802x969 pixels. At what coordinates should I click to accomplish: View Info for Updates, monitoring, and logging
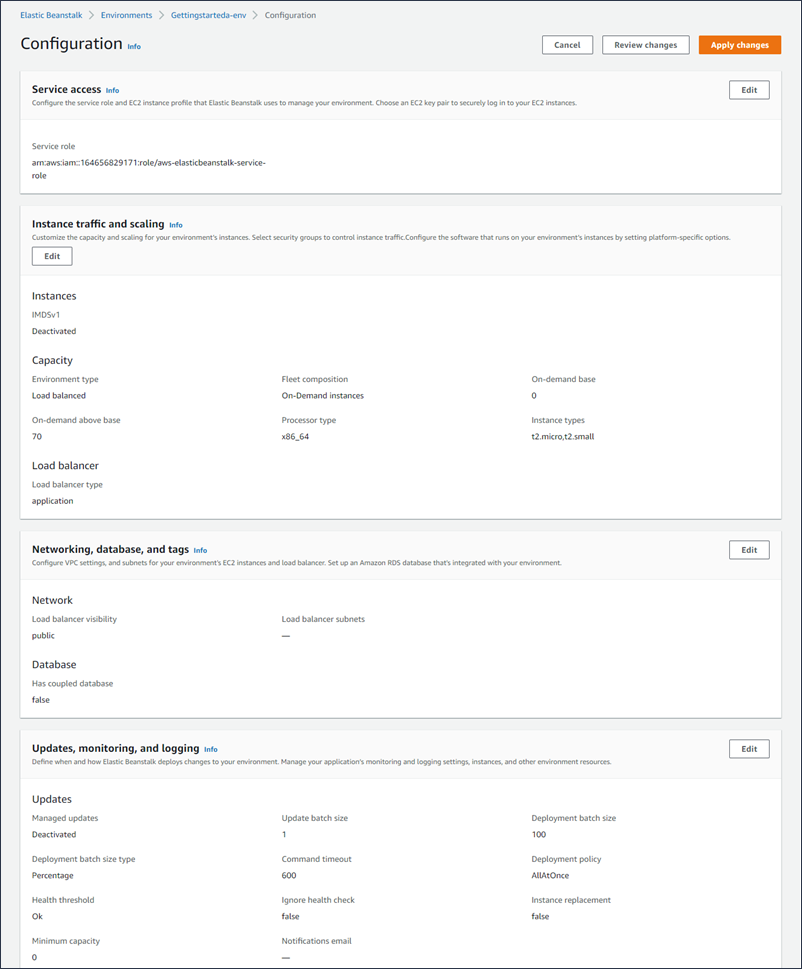pos(210,749)
